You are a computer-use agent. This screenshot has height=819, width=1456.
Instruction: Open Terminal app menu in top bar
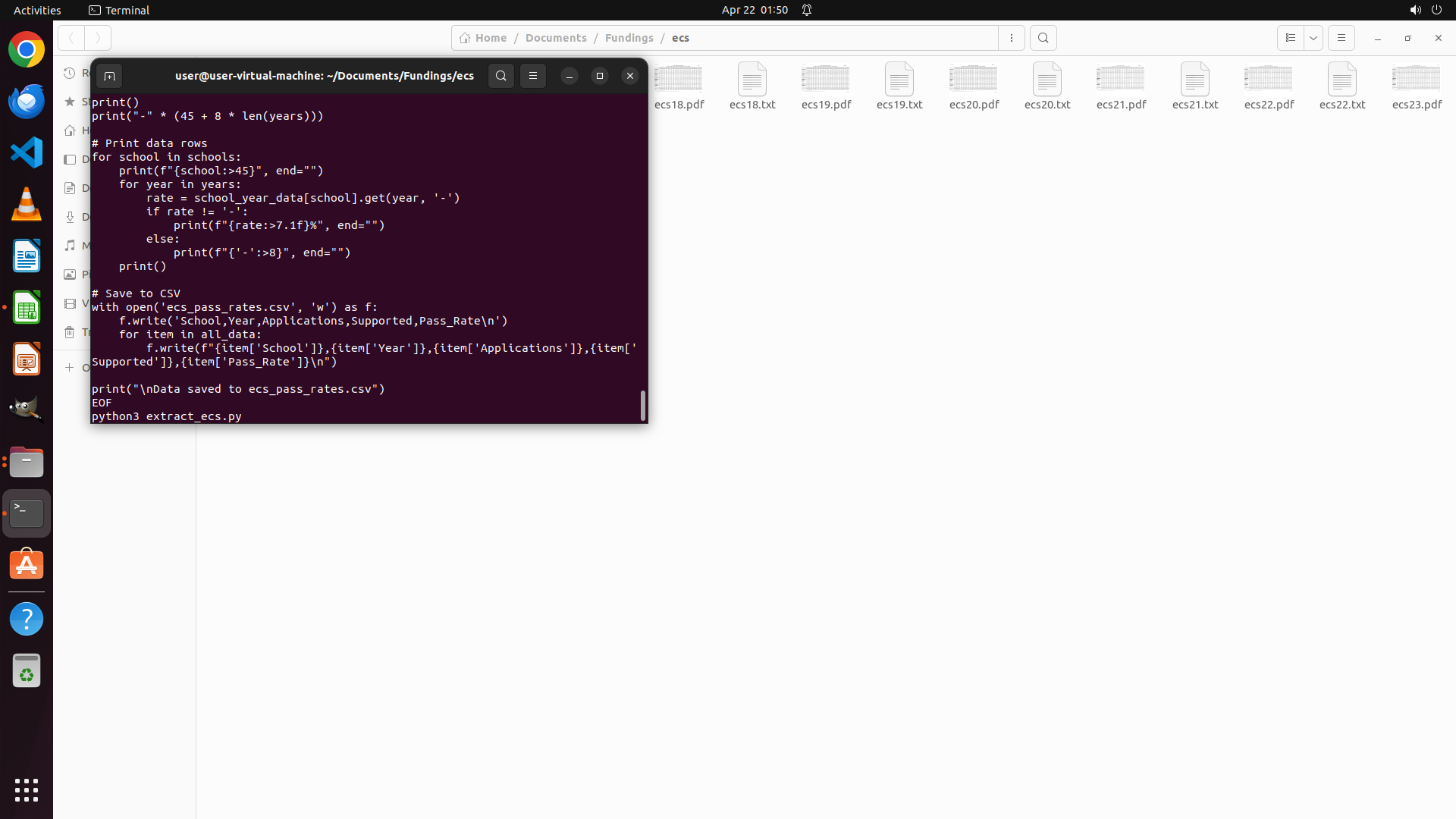[119, 10]
